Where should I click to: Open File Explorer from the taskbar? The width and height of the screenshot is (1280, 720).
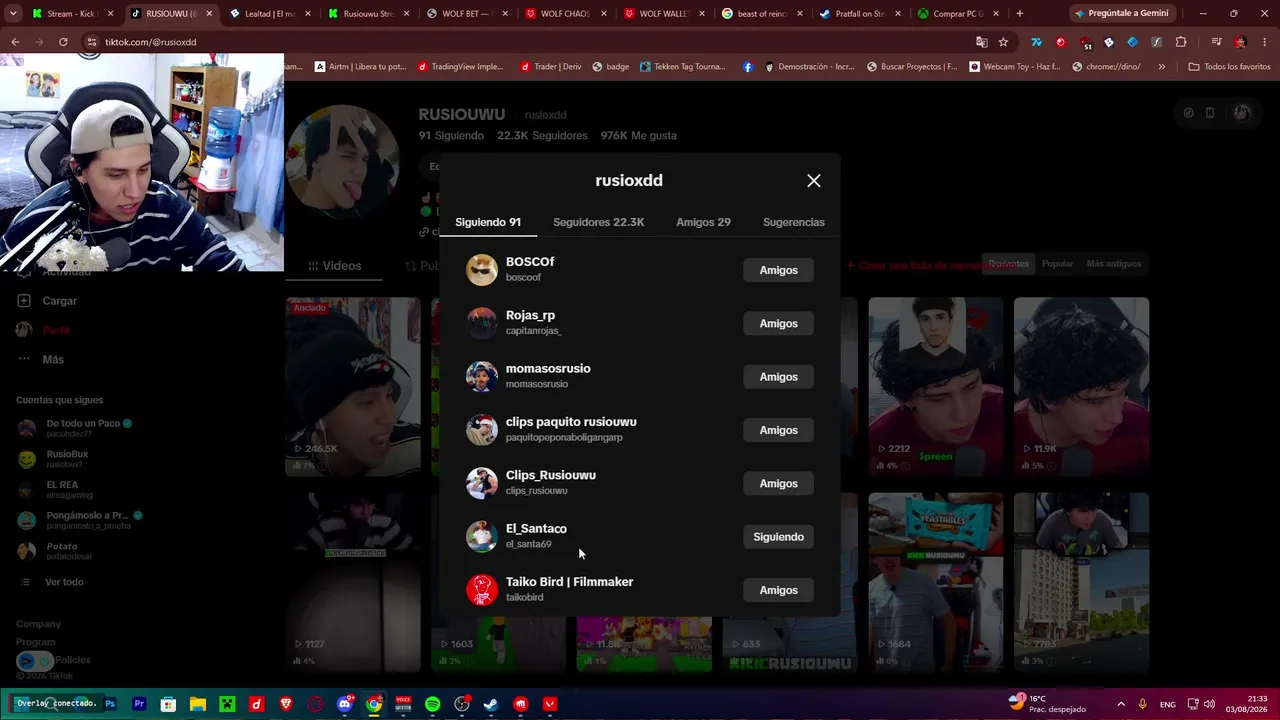198,704
